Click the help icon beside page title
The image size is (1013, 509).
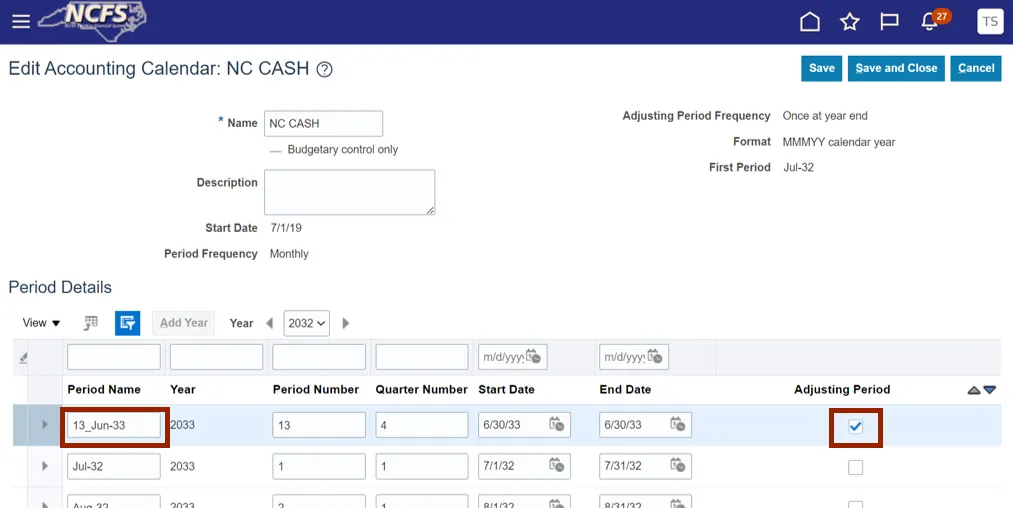324,69
